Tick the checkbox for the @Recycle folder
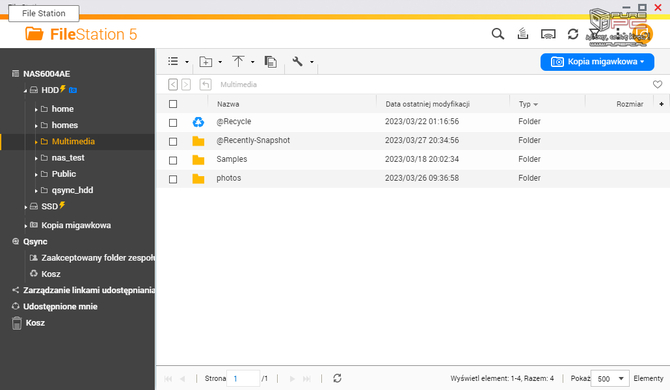 [173, 123]
